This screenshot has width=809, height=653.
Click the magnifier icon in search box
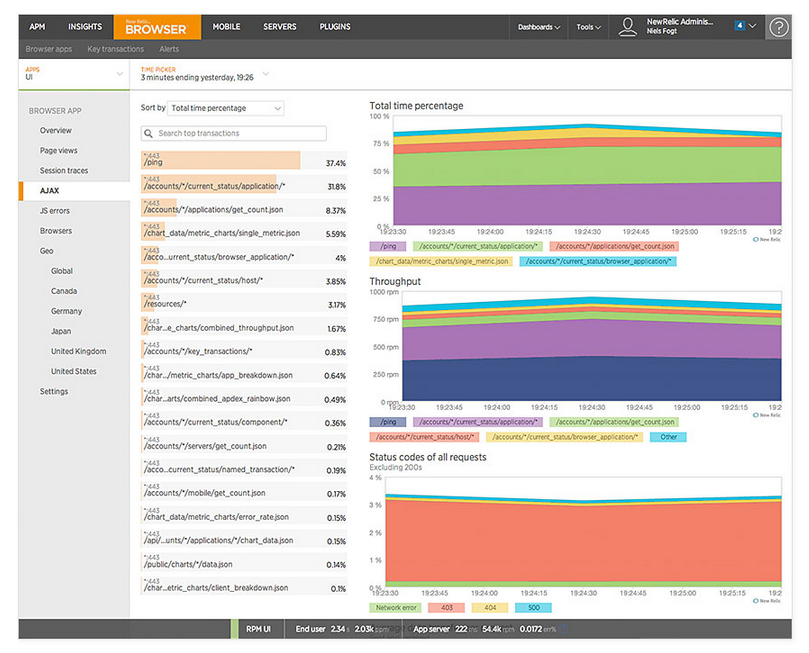(x=149, y=134)
